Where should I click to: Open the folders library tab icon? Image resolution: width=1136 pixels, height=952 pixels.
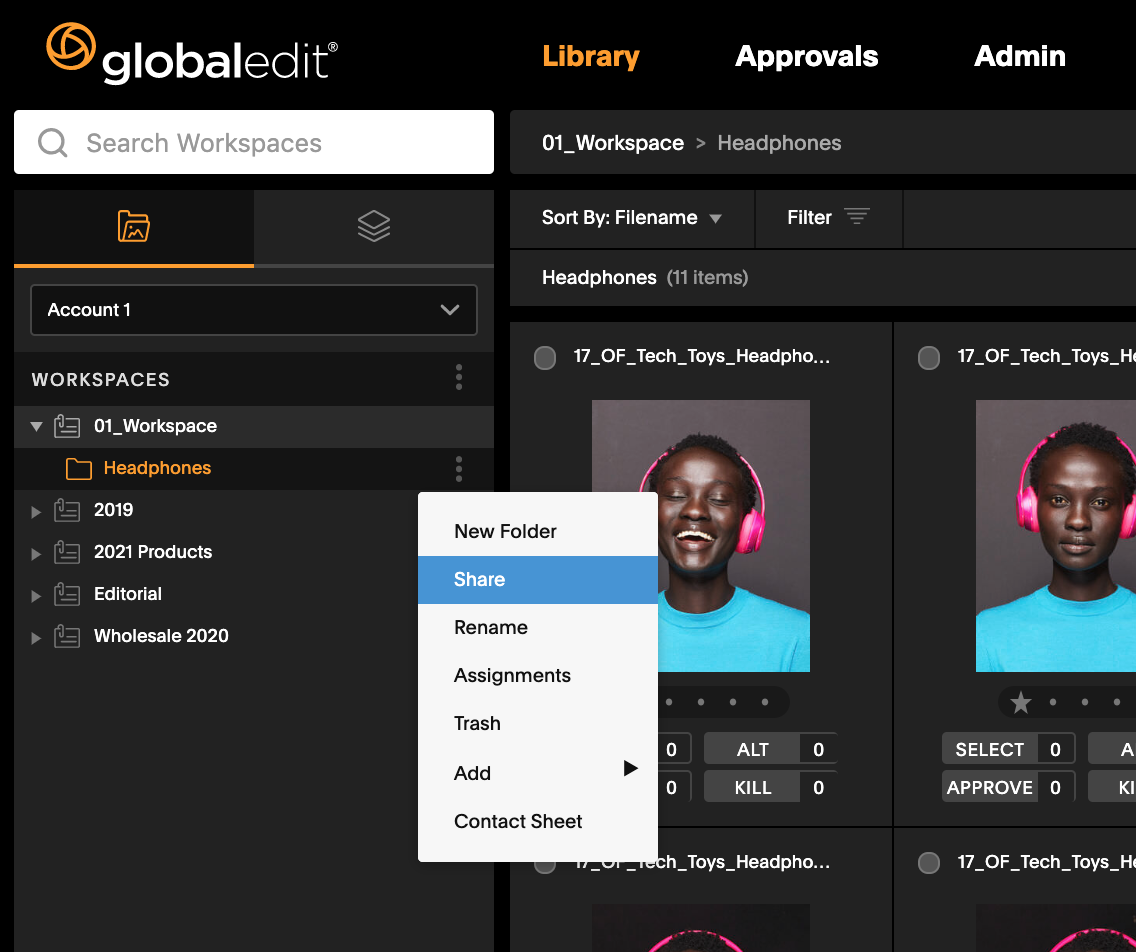point(133,226)
